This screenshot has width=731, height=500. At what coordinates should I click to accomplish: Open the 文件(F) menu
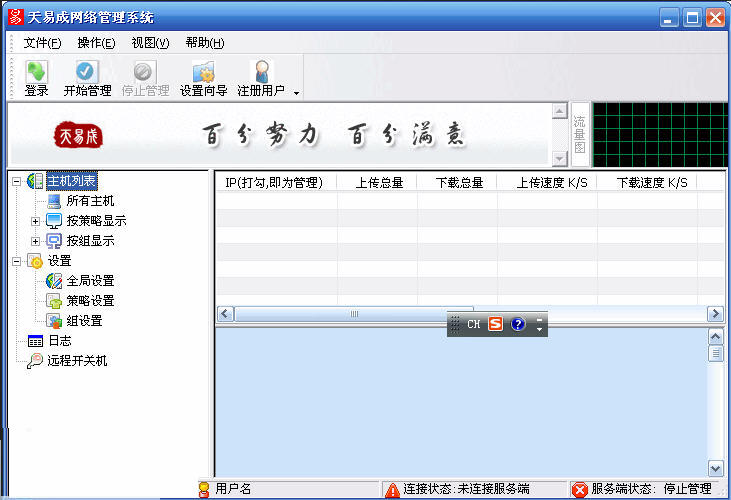(42, 43)
